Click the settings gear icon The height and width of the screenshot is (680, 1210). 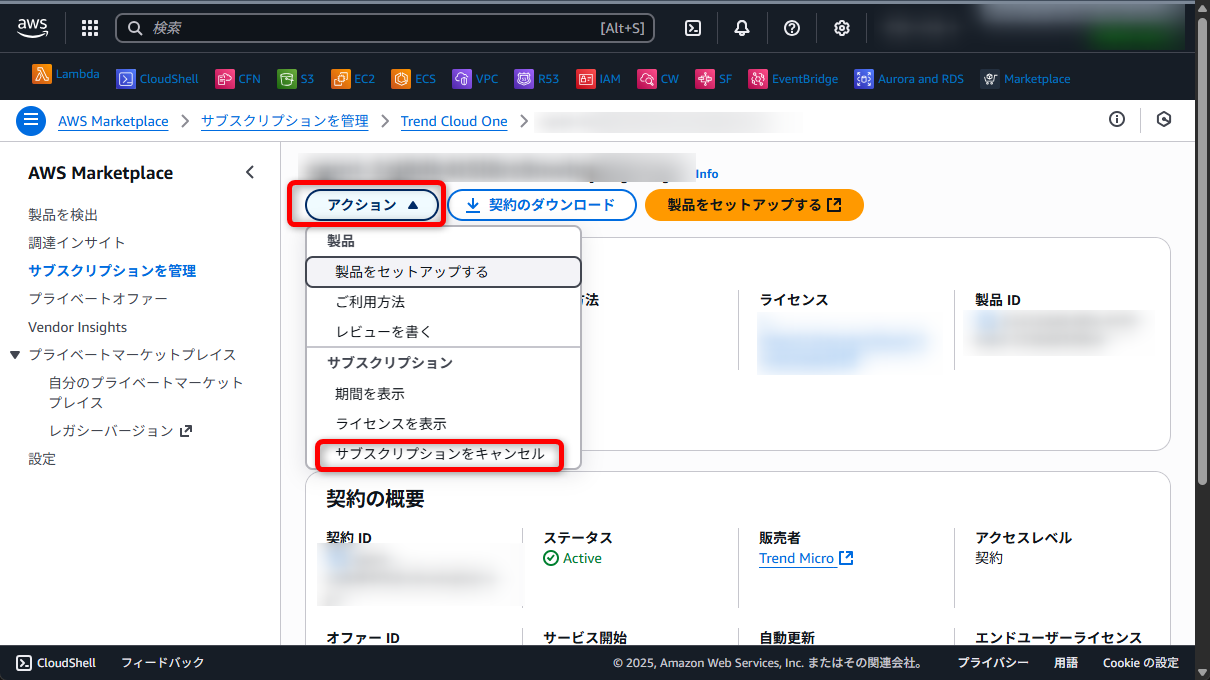coord(841,28)
